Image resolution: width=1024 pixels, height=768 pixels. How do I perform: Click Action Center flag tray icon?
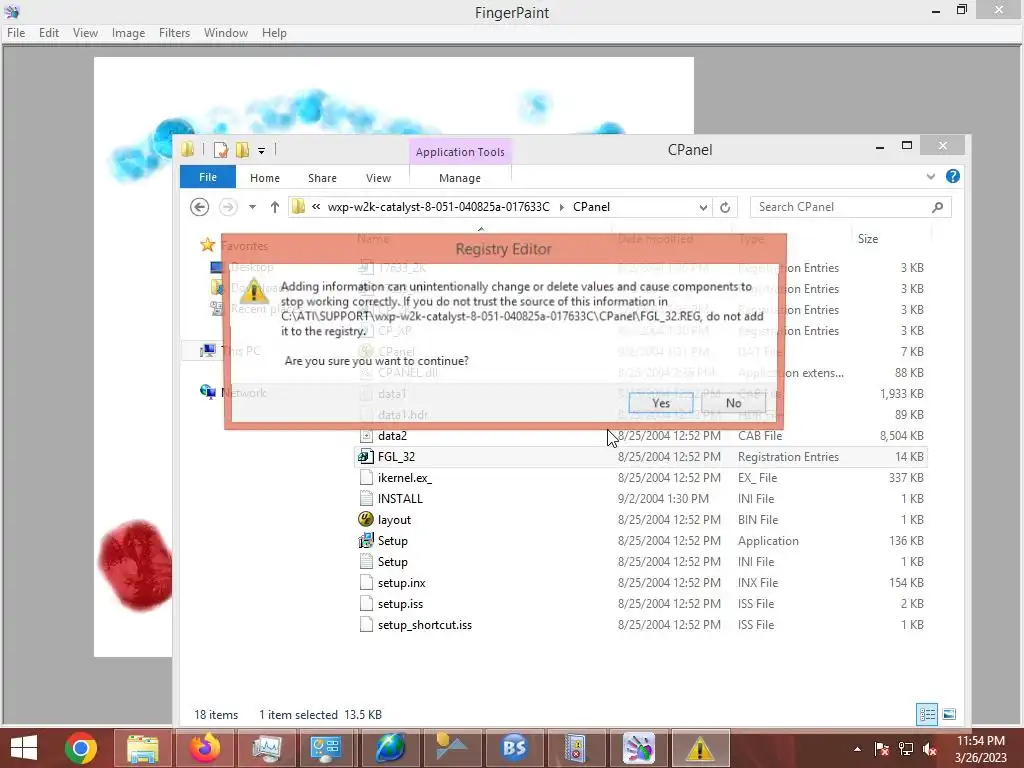[x=882, y=749]
